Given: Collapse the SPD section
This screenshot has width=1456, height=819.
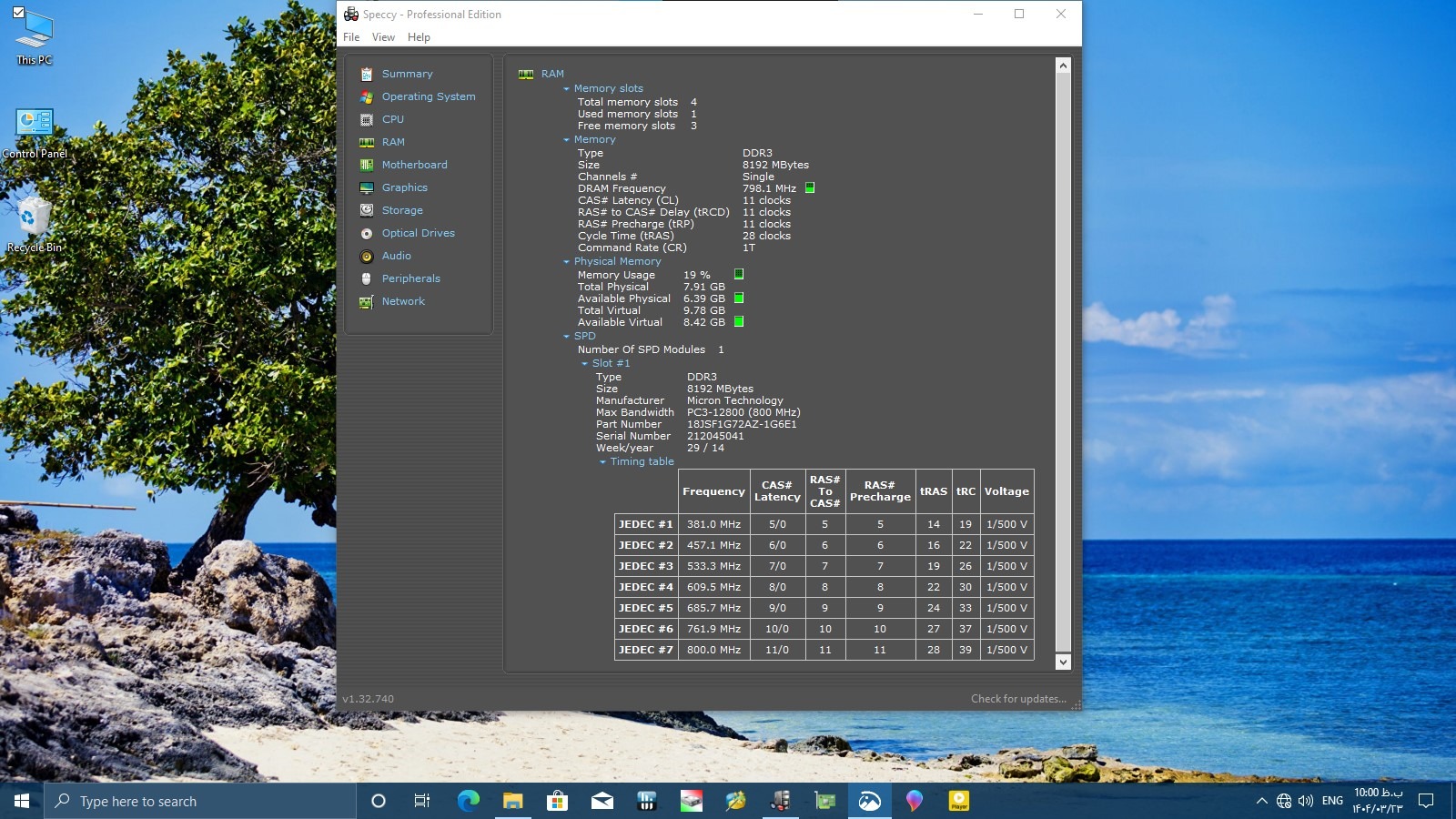Looking at the screenshot, I should tap(566, 337).
